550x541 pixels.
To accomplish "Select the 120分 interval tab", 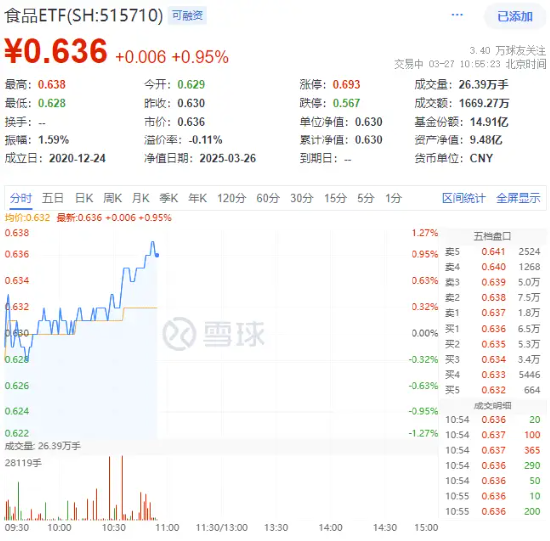I will 232,198.
